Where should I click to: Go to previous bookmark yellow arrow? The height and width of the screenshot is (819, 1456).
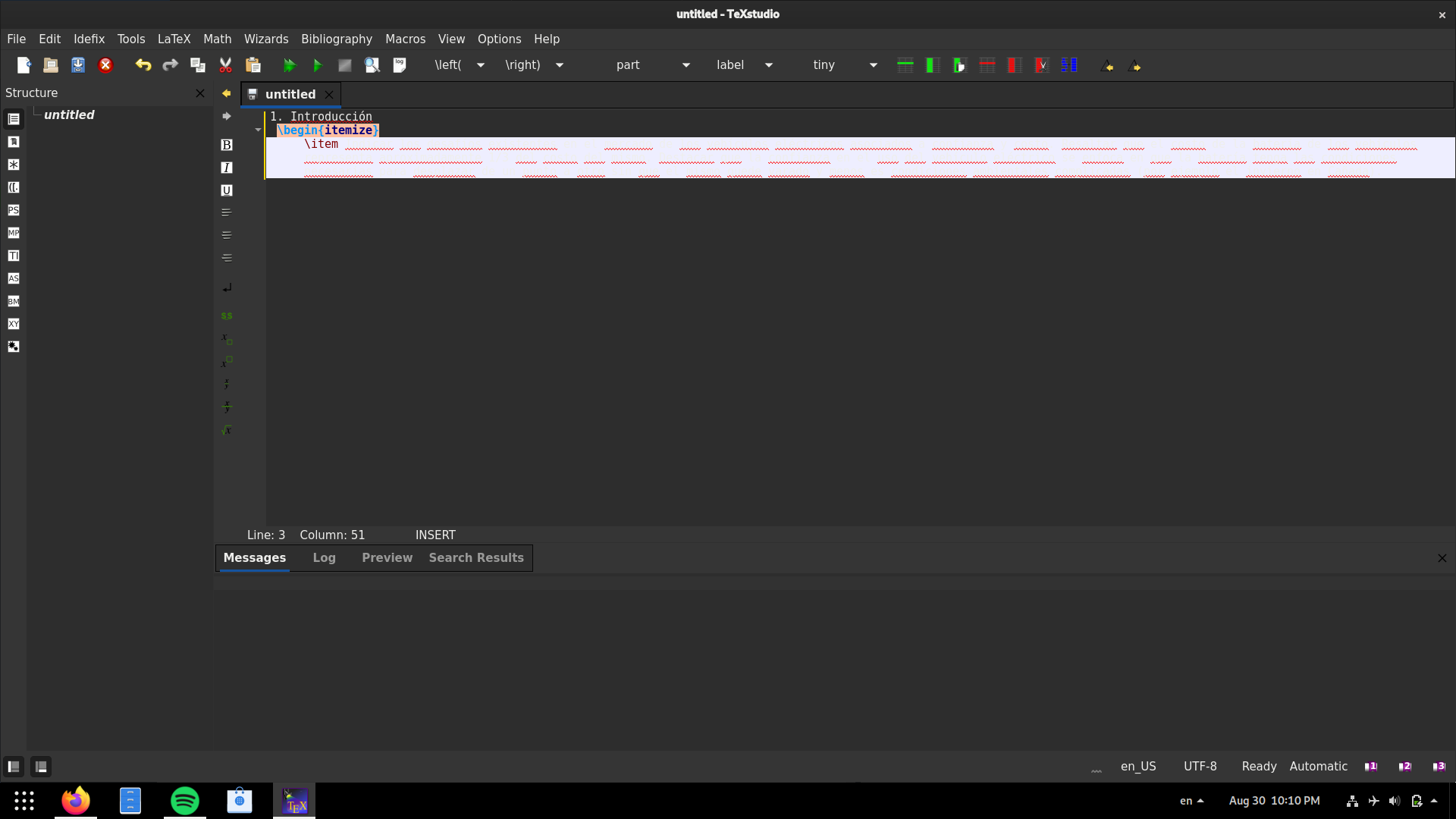click(x=226, y=93)
